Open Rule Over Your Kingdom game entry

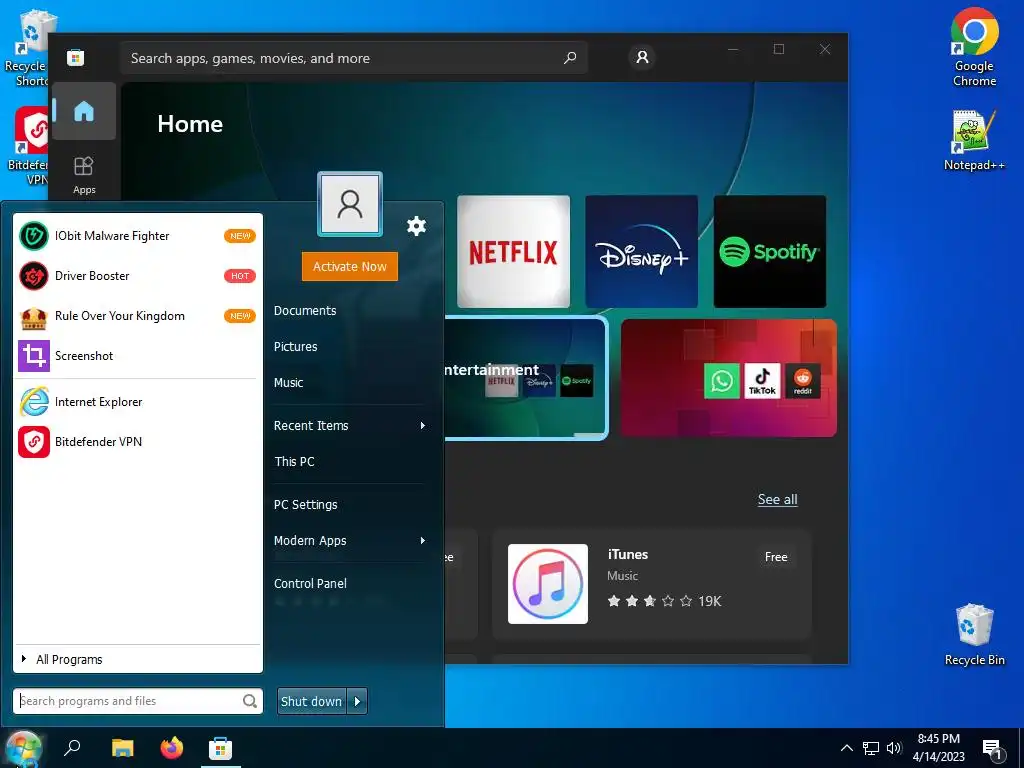[138, 315]
